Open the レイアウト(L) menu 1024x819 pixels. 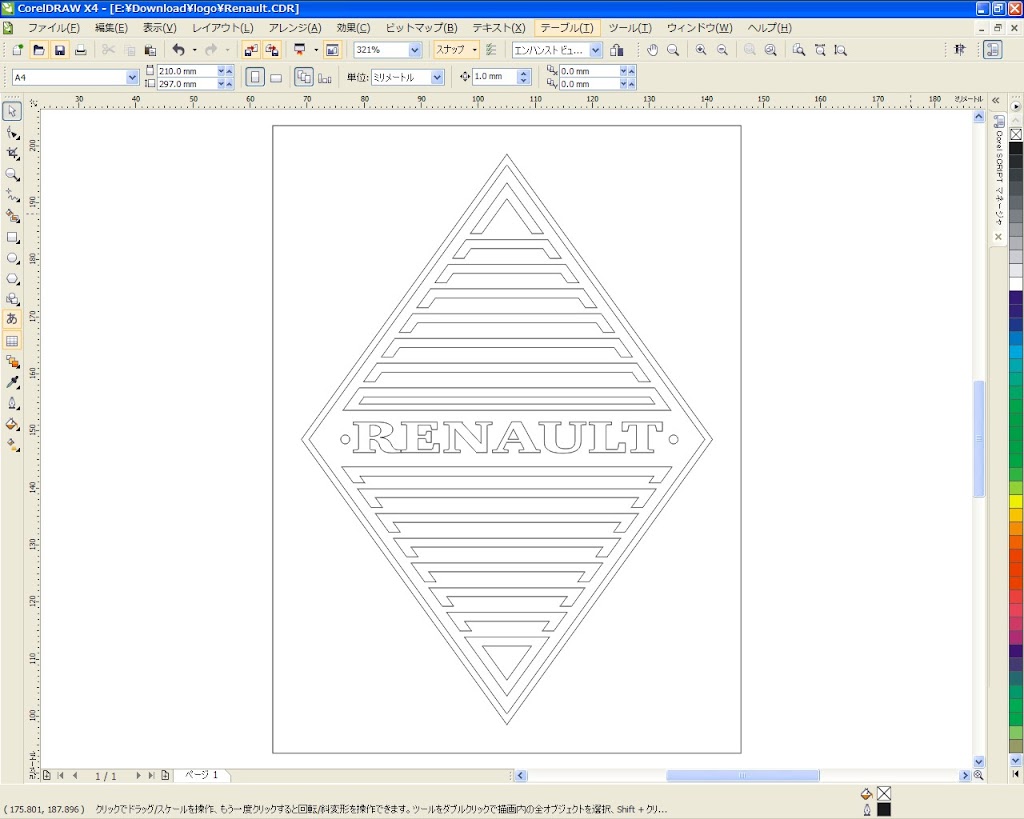222,27
